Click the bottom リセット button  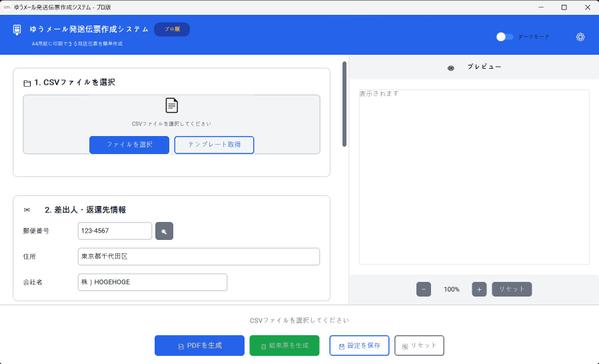click(419, 346)
